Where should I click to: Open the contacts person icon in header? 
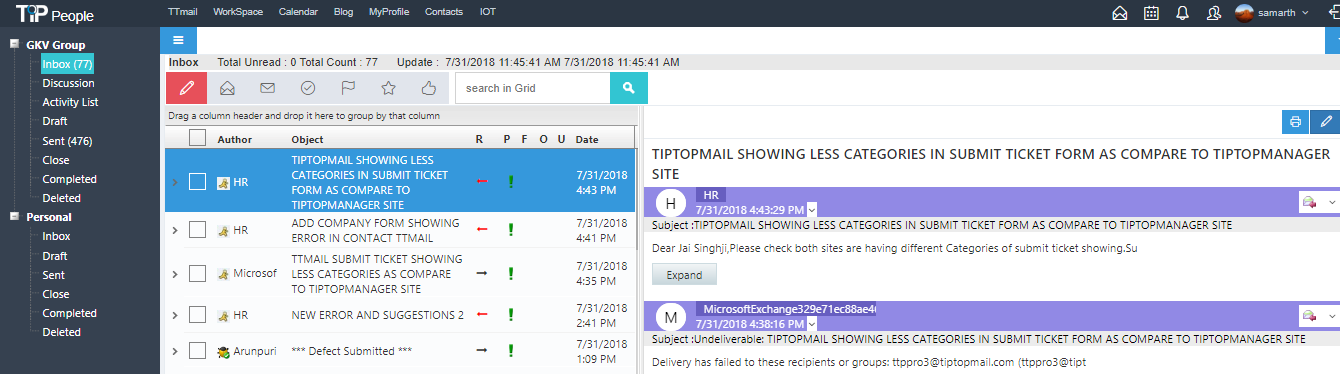point(1213,12)
